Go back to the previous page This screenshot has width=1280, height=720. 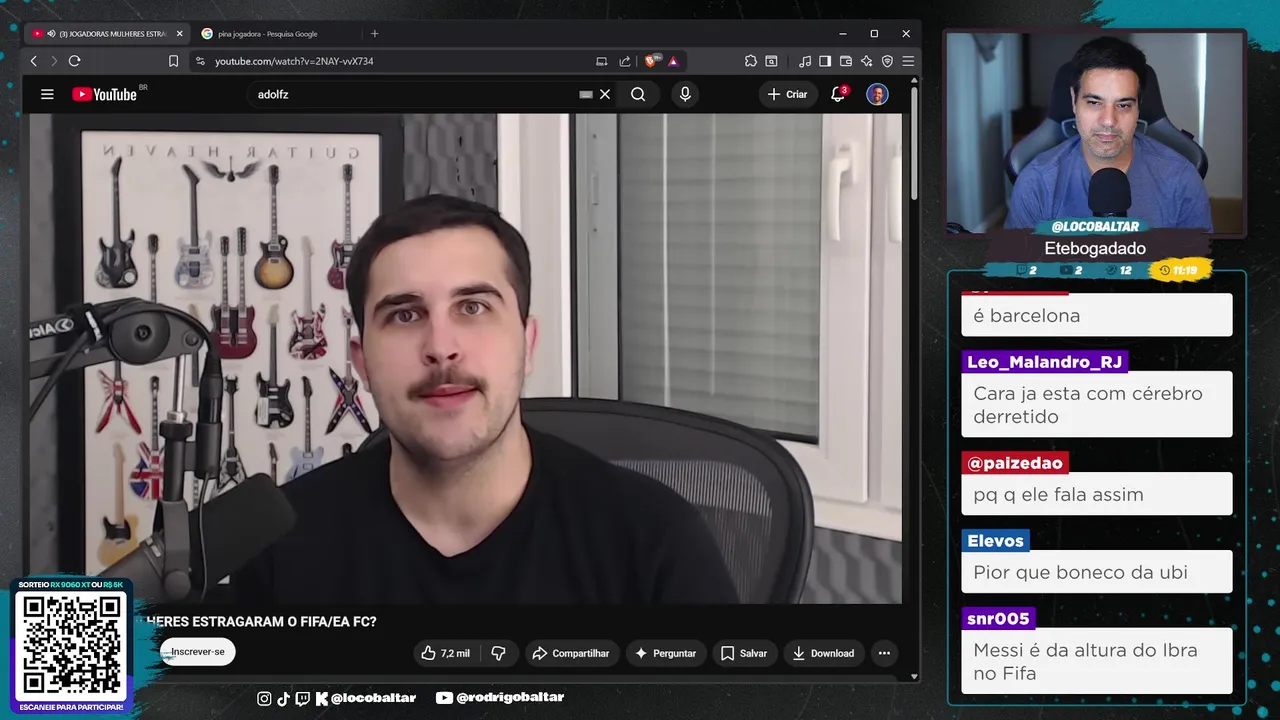(34, 61)
